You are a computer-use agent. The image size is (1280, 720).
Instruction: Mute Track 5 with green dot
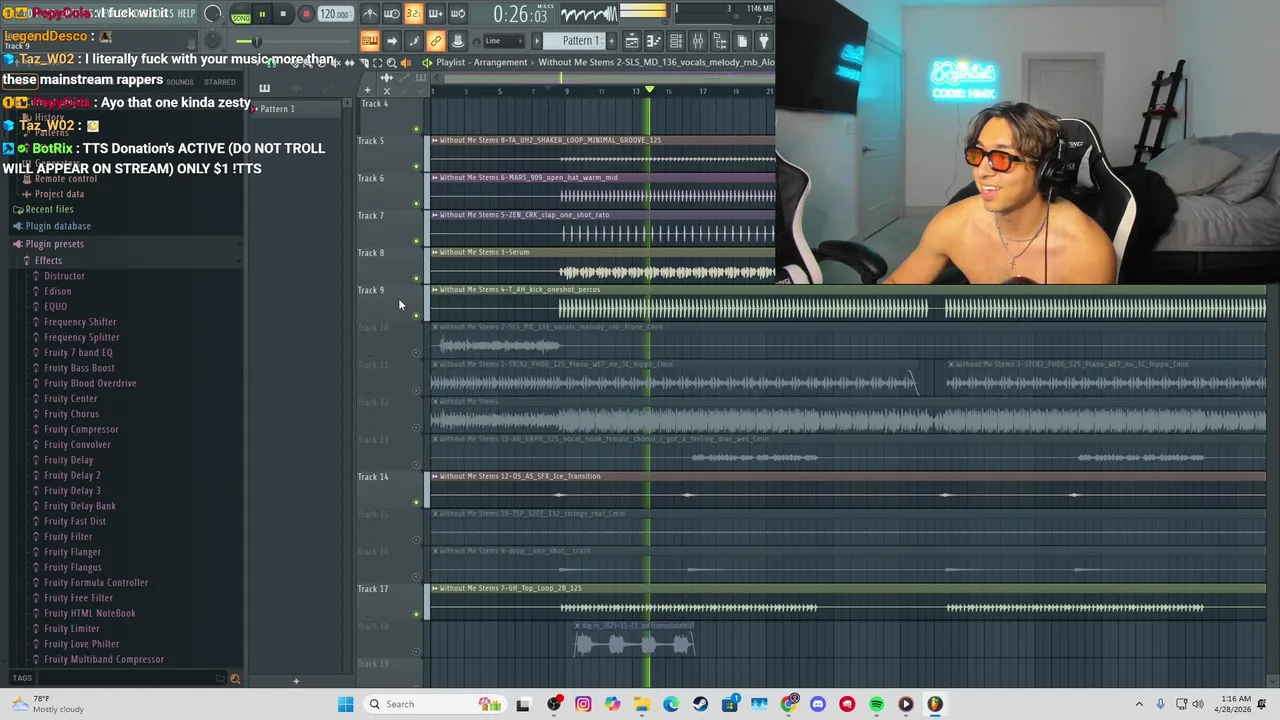[416, 166]
